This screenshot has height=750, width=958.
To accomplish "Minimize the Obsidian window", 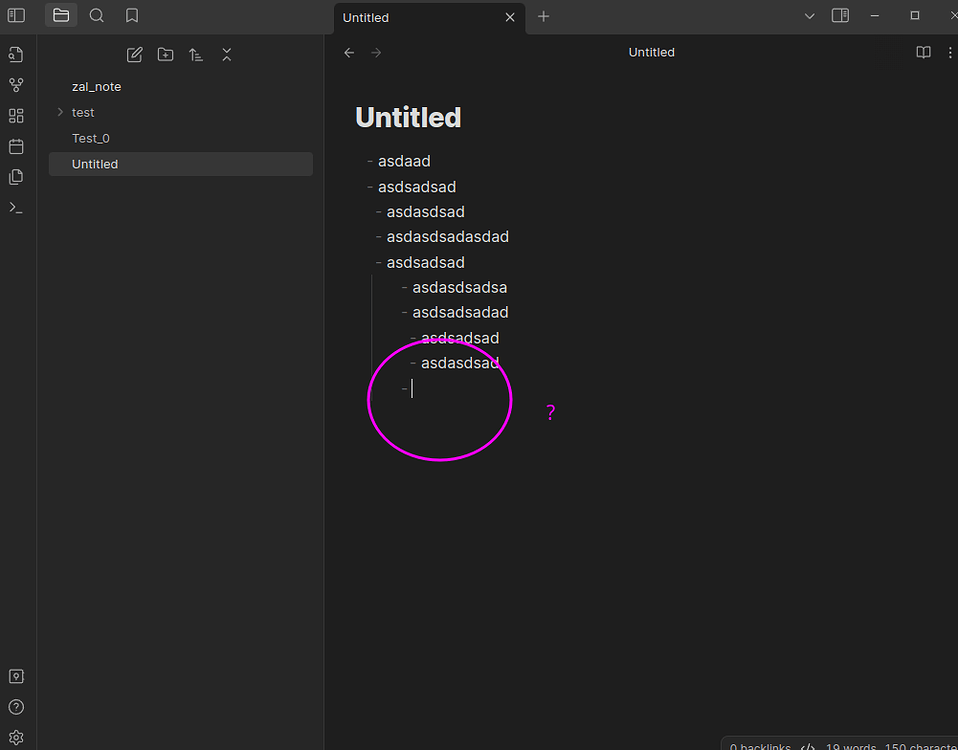I will (x=874, y=16).
